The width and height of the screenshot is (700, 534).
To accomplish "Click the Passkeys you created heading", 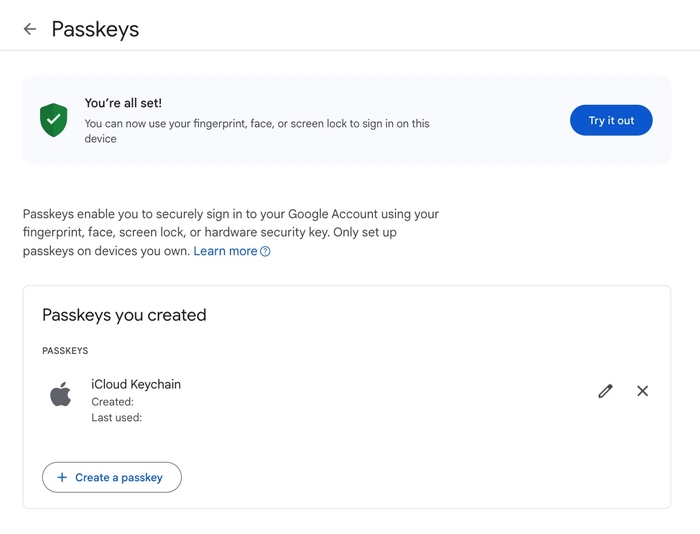I will coord(124,315).
